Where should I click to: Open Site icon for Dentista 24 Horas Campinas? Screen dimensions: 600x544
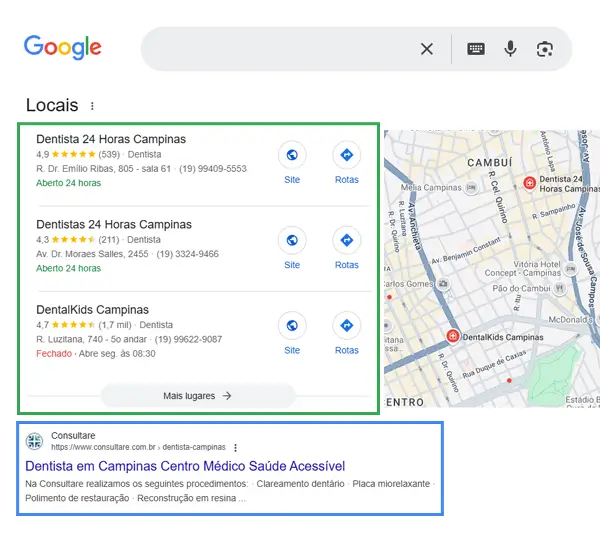pos(292,155)
